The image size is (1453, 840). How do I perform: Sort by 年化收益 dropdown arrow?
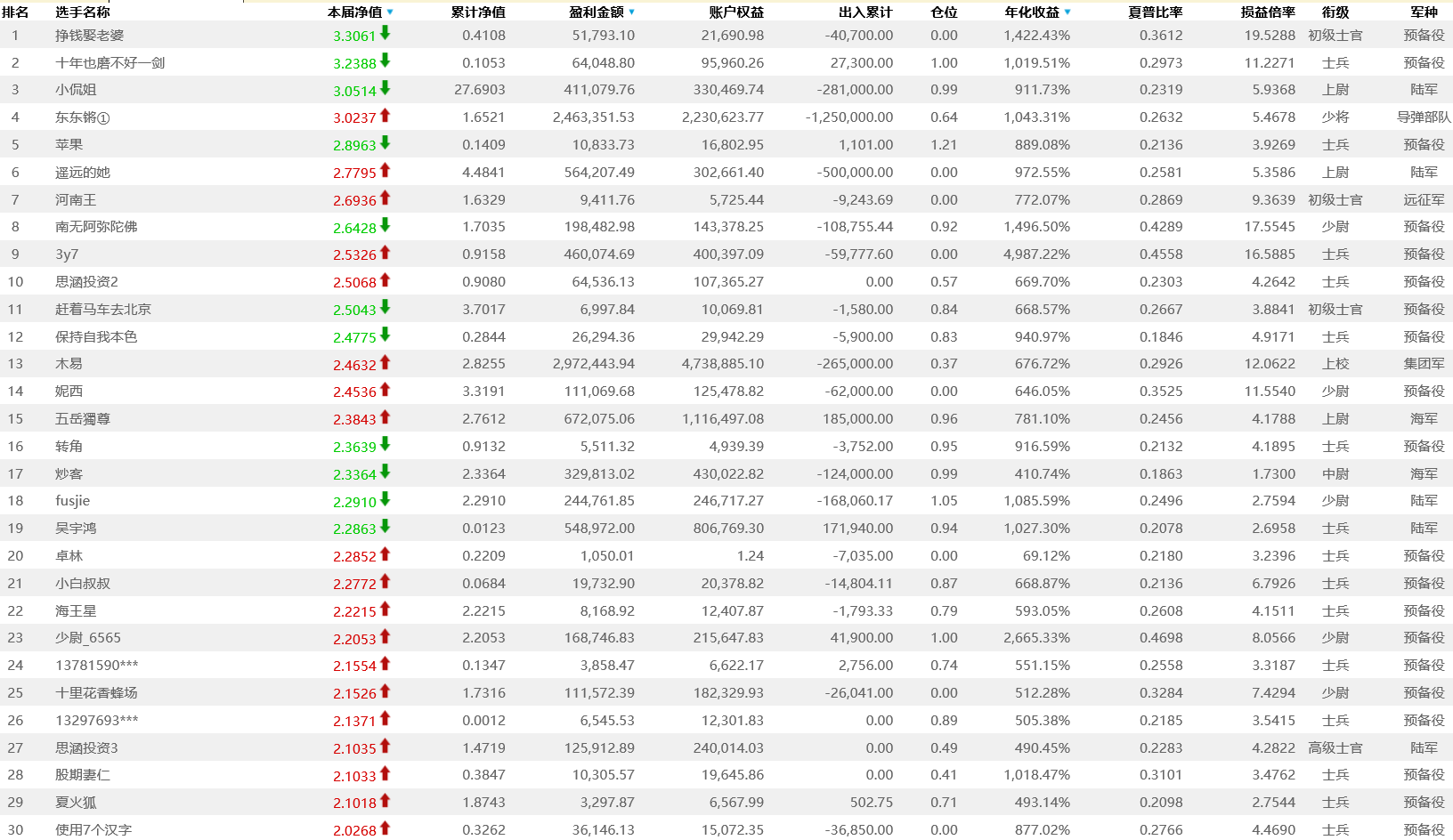1067,12
